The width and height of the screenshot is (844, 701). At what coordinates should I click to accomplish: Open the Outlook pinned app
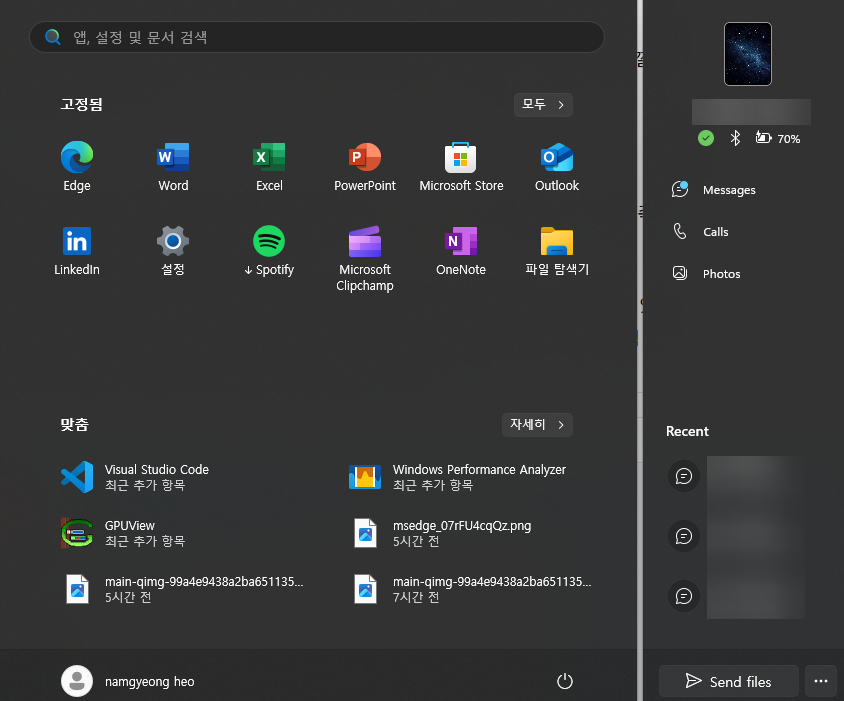(557, 166)
